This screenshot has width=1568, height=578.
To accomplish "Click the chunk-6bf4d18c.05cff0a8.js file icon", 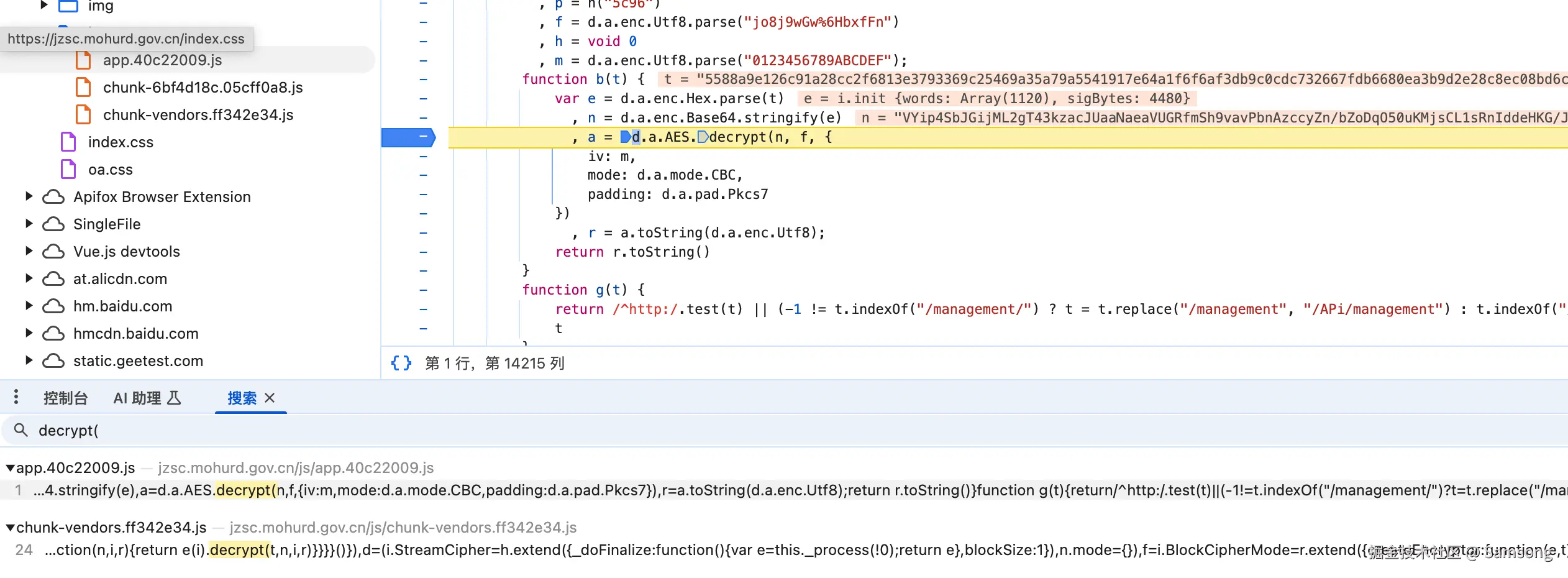I will 83,88.
